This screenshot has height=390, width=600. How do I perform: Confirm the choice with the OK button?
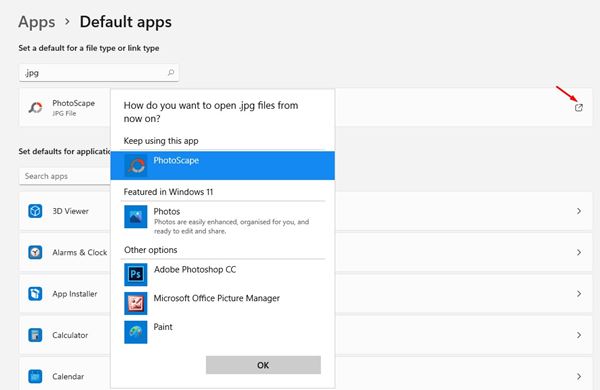tap(263, 365)
